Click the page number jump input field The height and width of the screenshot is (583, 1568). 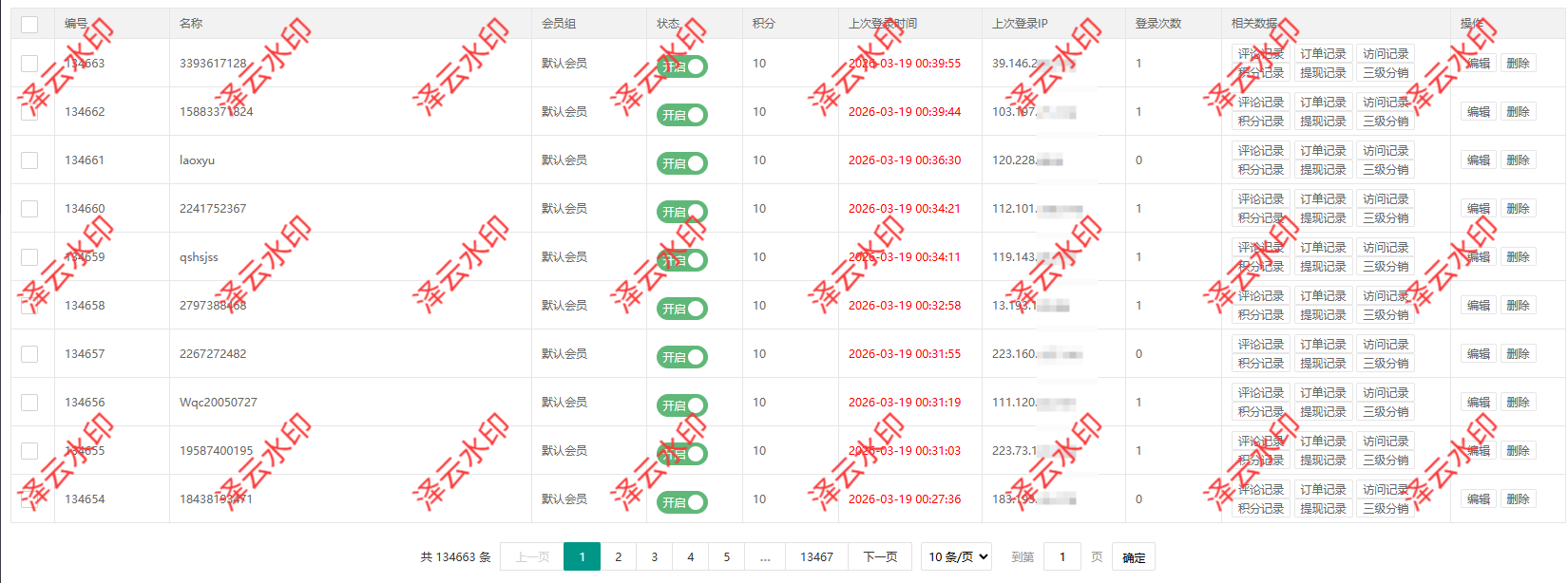1062,557
